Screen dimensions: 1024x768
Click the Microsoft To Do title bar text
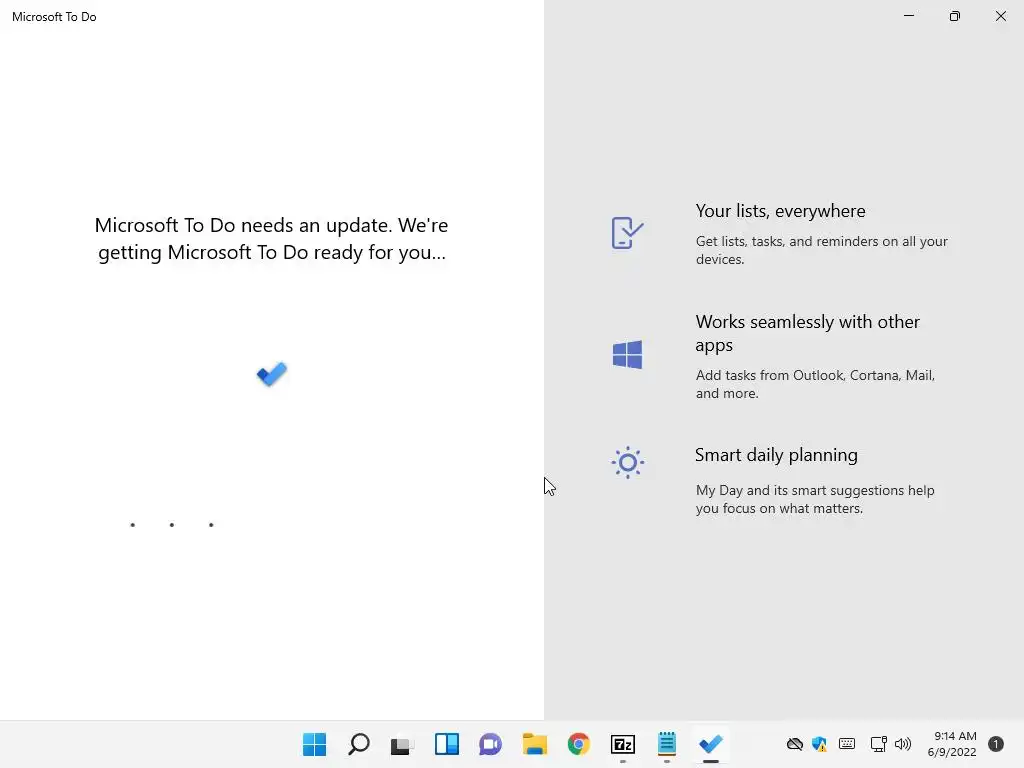tap(54, 17)
